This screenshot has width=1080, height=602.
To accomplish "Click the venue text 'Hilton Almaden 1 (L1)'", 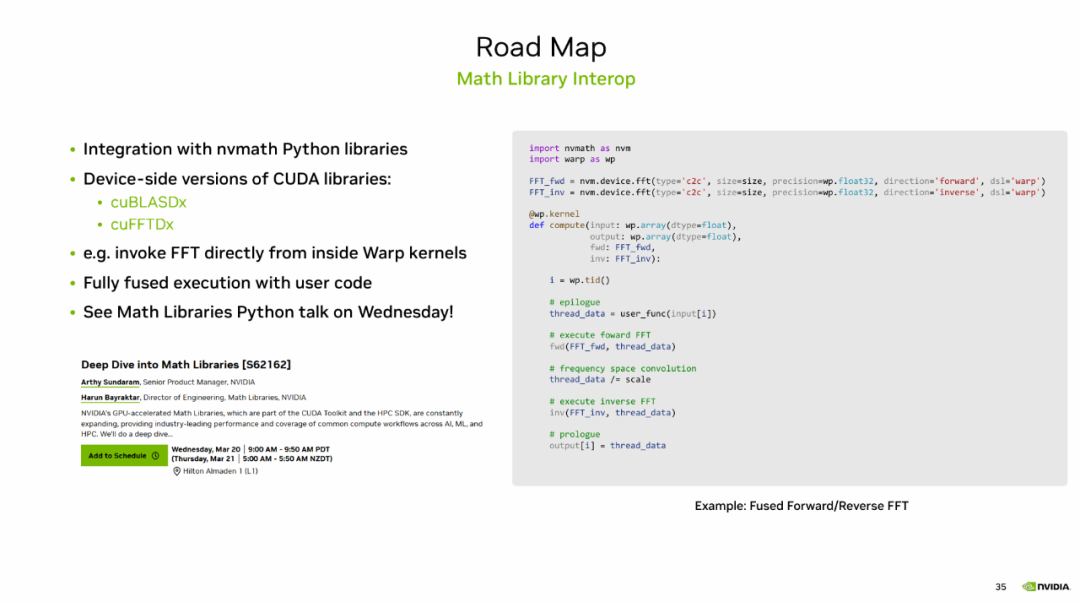I will 220,471.
